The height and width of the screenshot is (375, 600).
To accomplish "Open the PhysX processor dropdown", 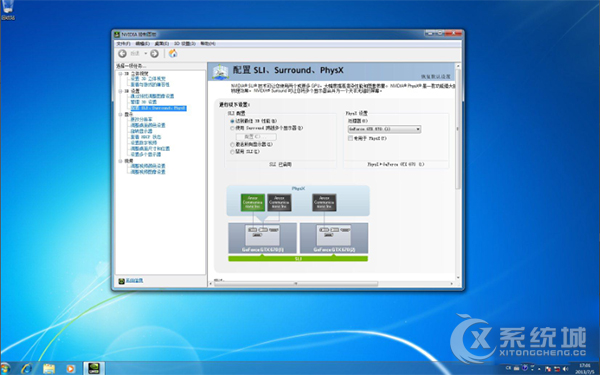I will 384,129.
